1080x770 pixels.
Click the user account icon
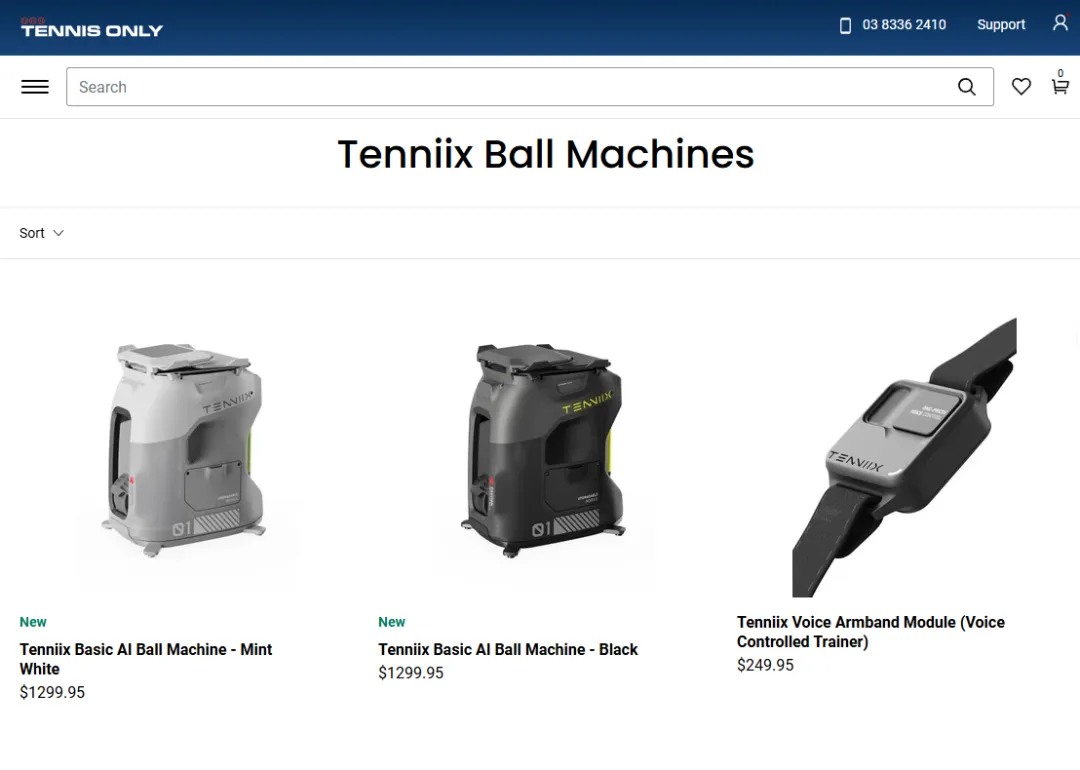point(1060,23)
